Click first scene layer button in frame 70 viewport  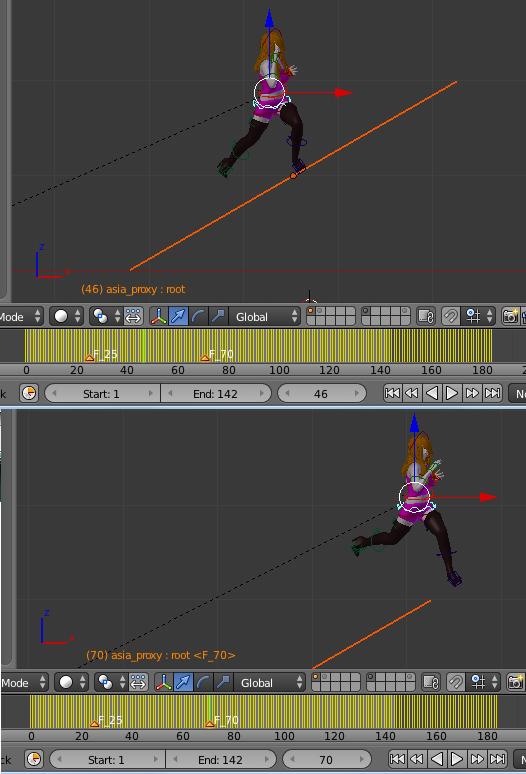tap(315, 677)
